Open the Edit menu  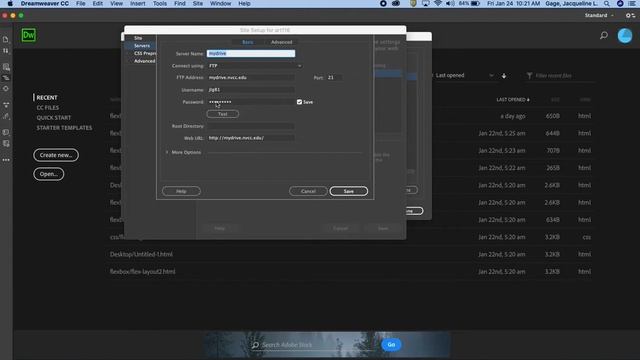tap(98, 4)
